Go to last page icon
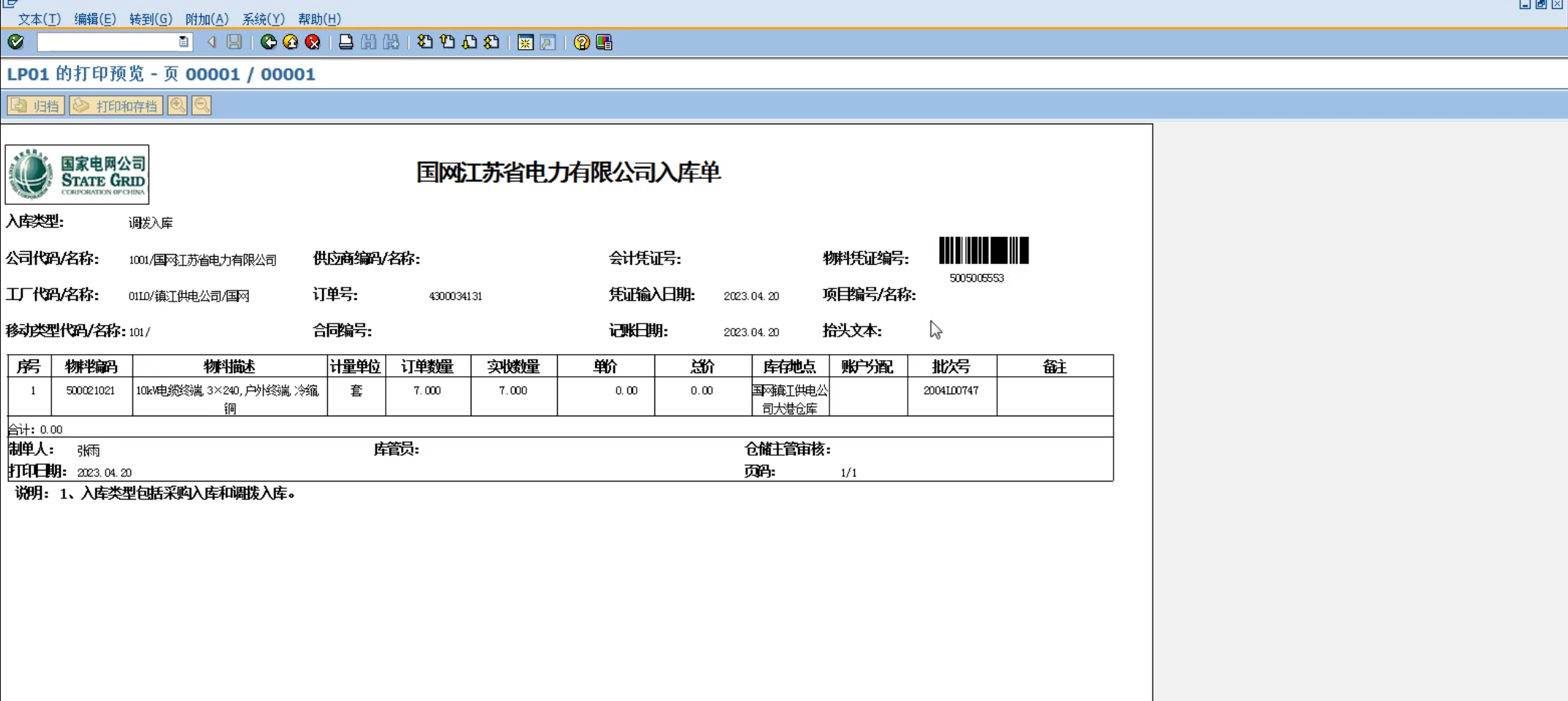1568x701 pixels. (x=492, y=42)
